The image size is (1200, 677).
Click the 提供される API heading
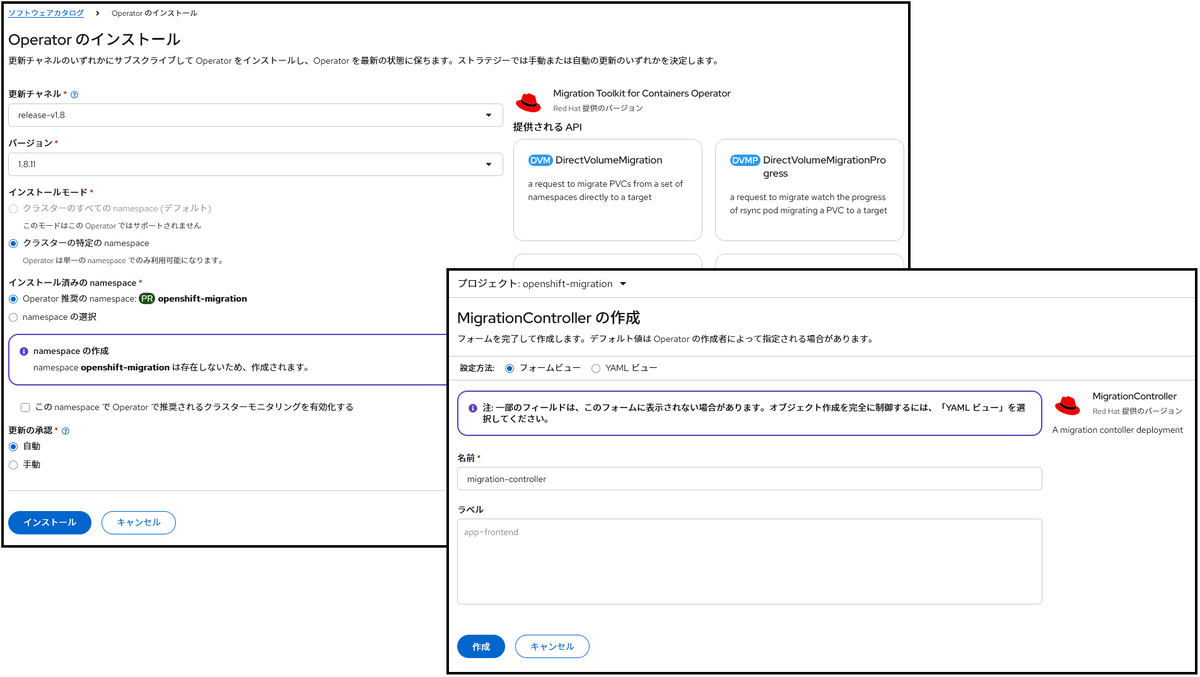click(x=547, y=127)
